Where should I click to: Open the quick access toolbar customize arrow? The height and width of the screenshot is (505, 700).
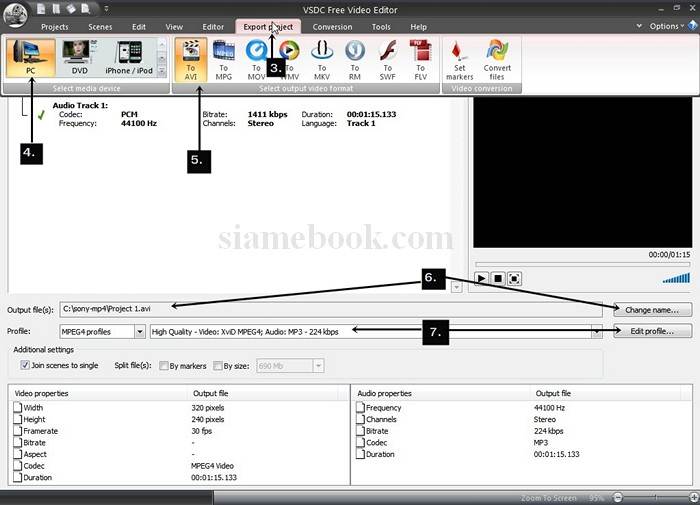[106, 8]
